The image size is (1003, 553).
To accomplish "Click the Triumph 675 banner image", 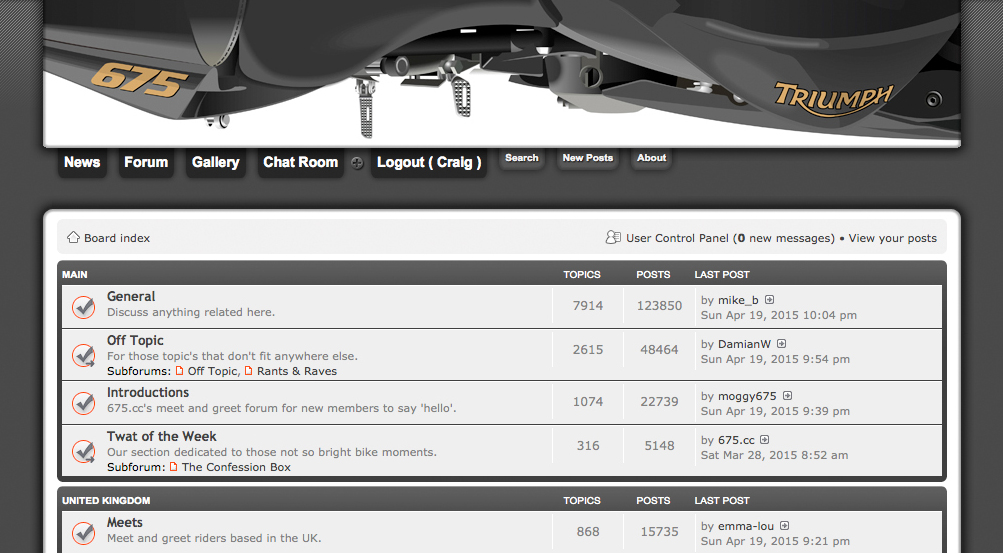I will (x=501, y=72).
